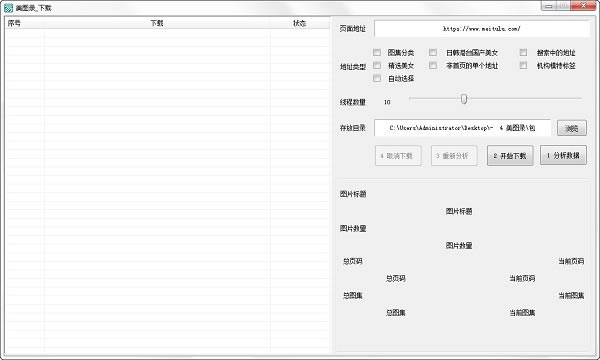
Task: Click the storage directory path field
Action: click(x=462, y=128)
